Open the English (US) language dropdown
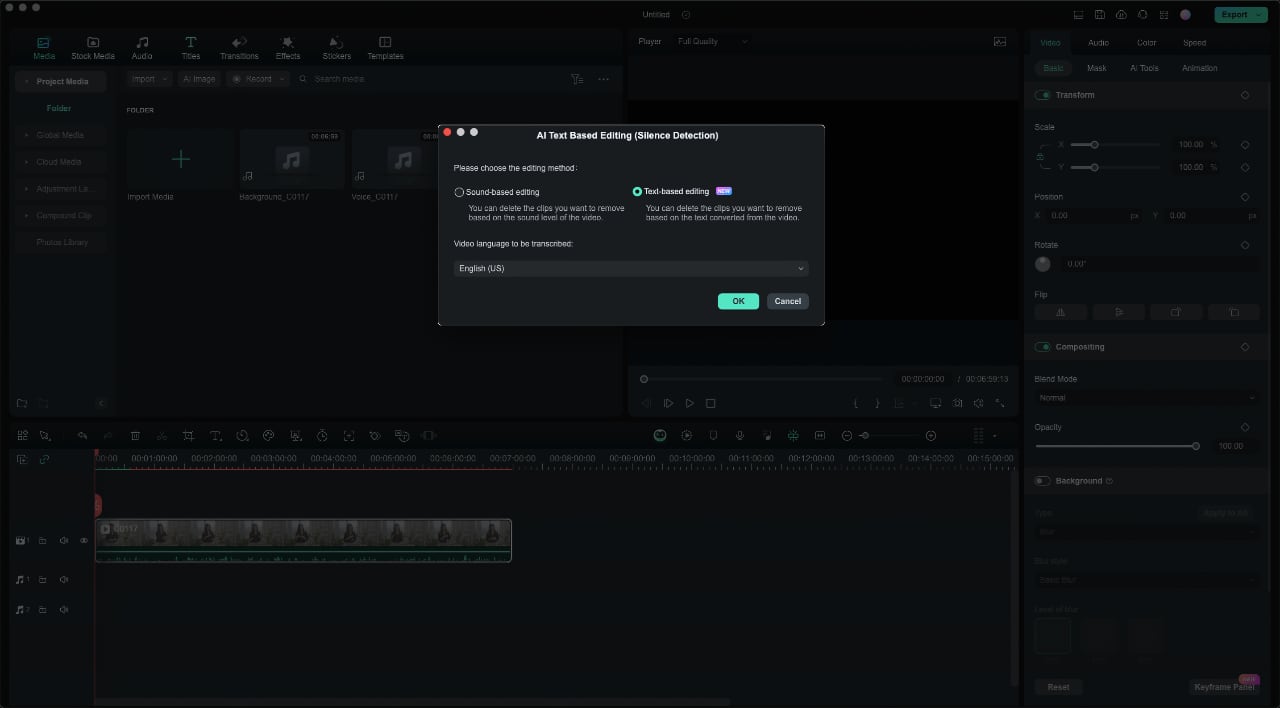This screenshot has width=1280, height=708. [630, 268]
